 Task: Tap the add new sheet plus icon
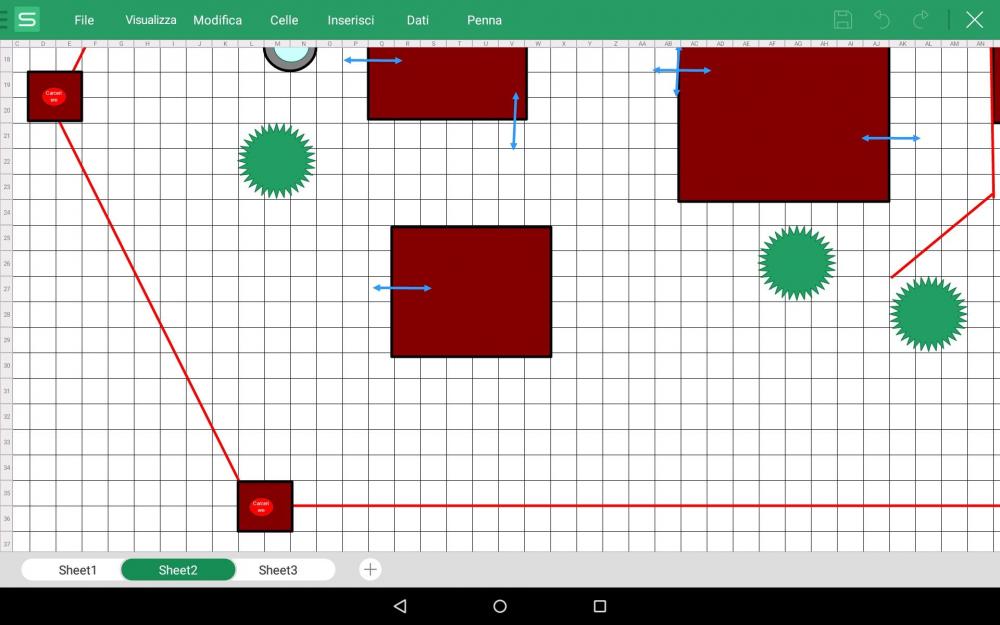[x=370, y=570]
